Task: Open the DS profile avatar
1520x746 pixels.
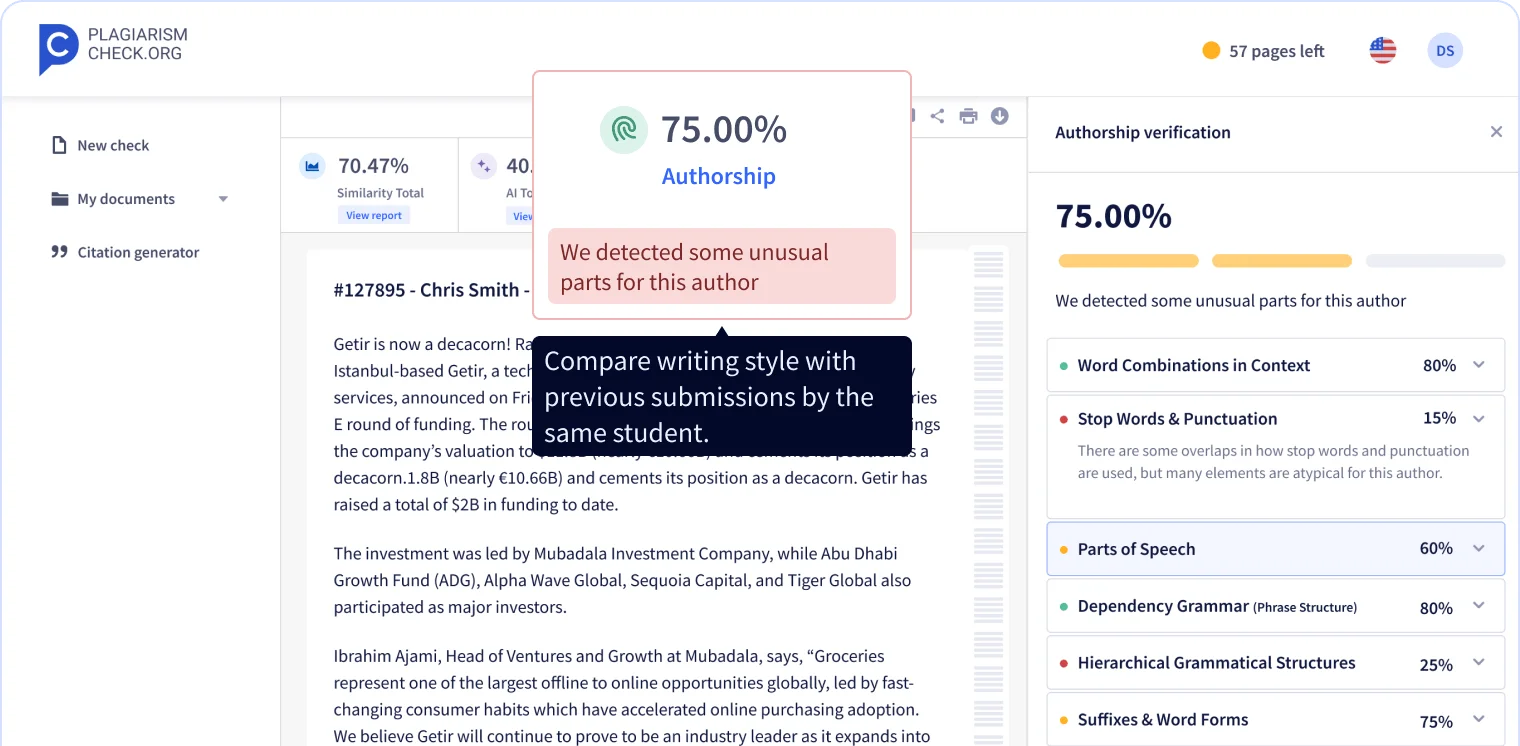Action: 1444,49
